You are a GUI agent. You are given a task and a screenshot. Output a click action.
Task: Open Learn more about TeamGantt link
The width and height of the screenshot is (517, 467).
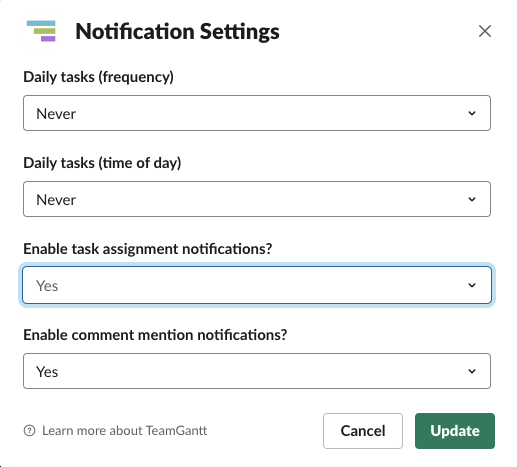pyautogui.click(x=124, y=431)
